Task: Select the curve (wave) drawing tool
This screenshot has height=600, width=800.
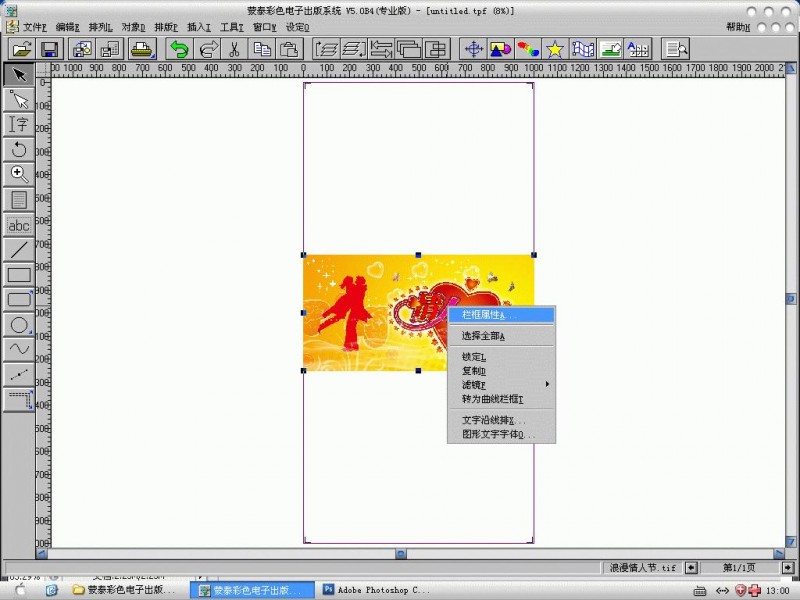Action: point(19,349)
